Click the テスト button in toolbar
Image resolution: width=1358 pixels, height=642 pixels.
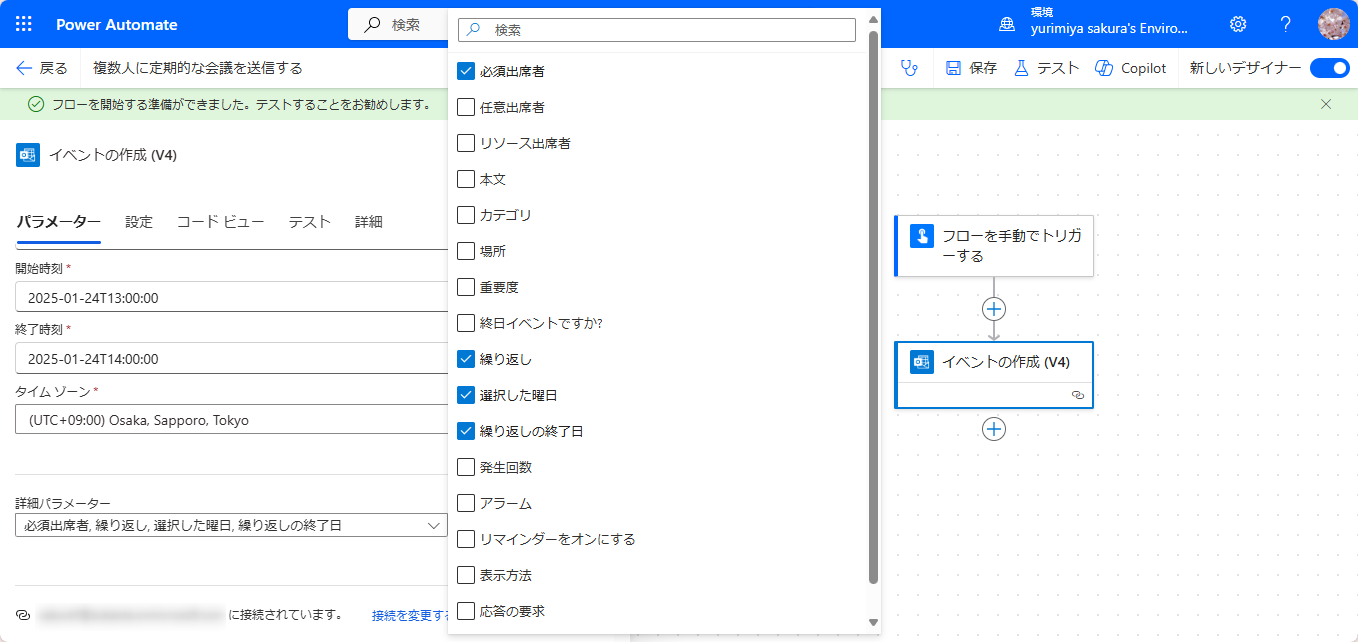pyautogui.click(x=1046, y=68)
